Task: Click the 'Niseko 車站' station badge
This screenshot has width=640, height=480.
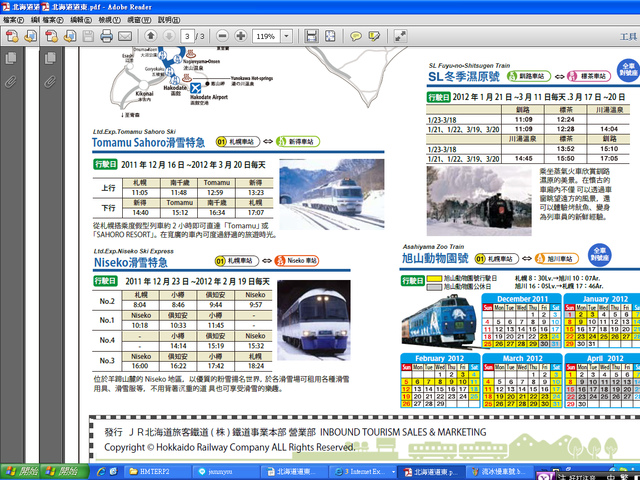Action: pos(296,260)
